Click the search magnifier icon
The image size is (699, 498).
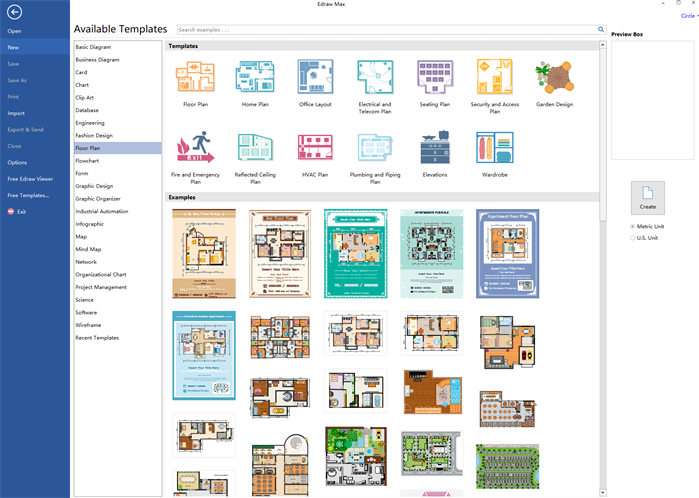[x=601, y=29]
